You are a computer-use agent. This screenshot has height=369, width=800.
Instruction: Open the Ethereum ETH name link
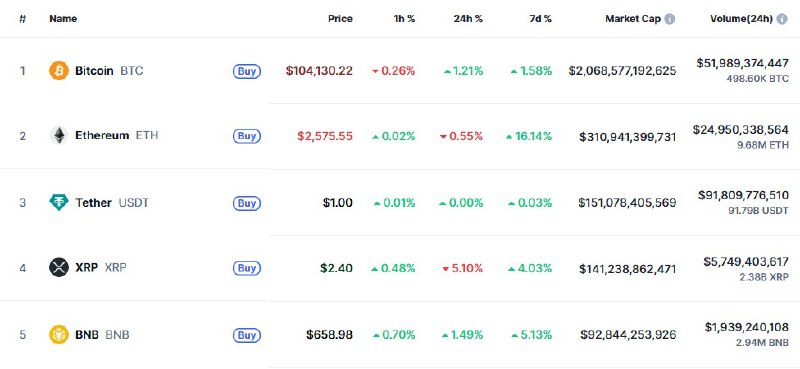click(x=117, y=135)
